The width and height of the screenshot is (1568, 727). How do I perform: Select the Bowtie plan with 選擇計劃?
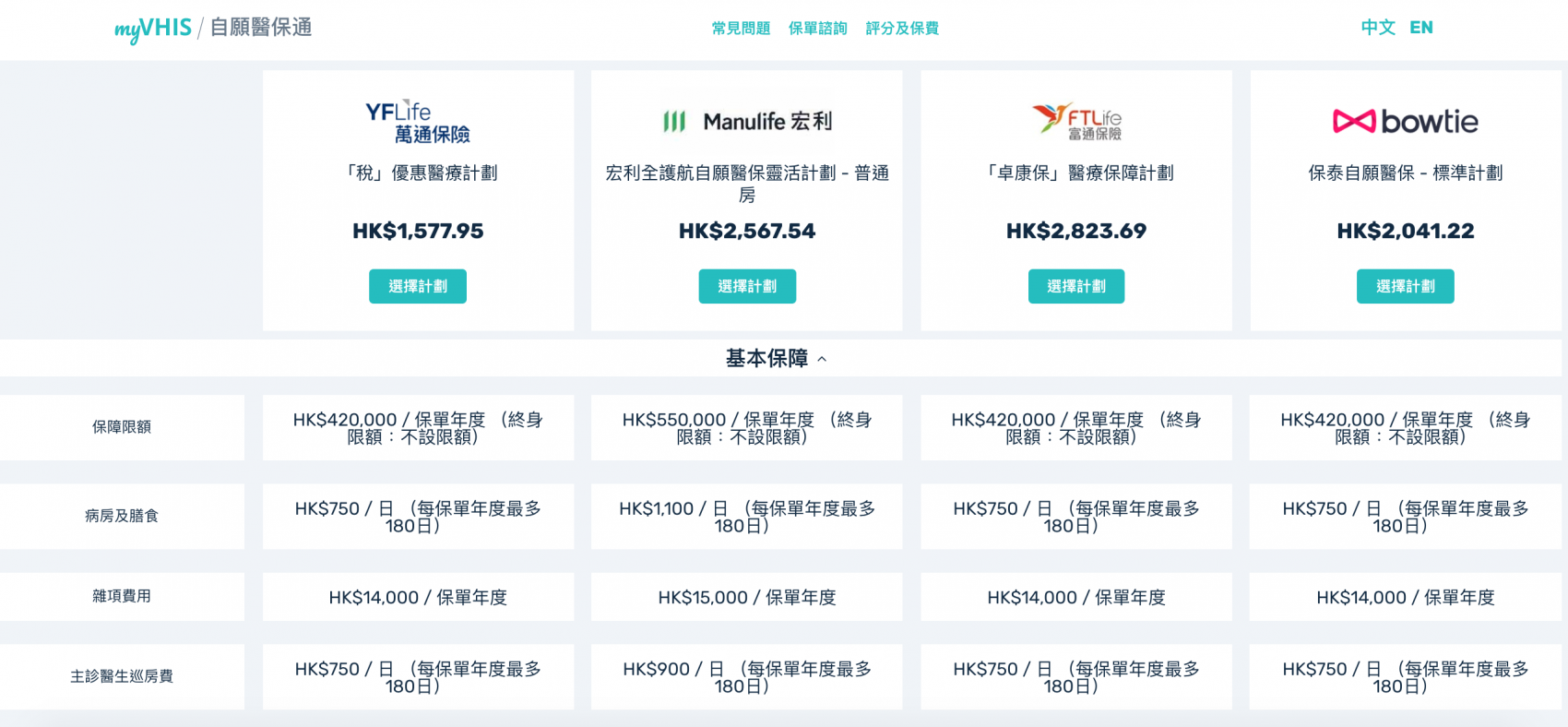(1406, 286)
